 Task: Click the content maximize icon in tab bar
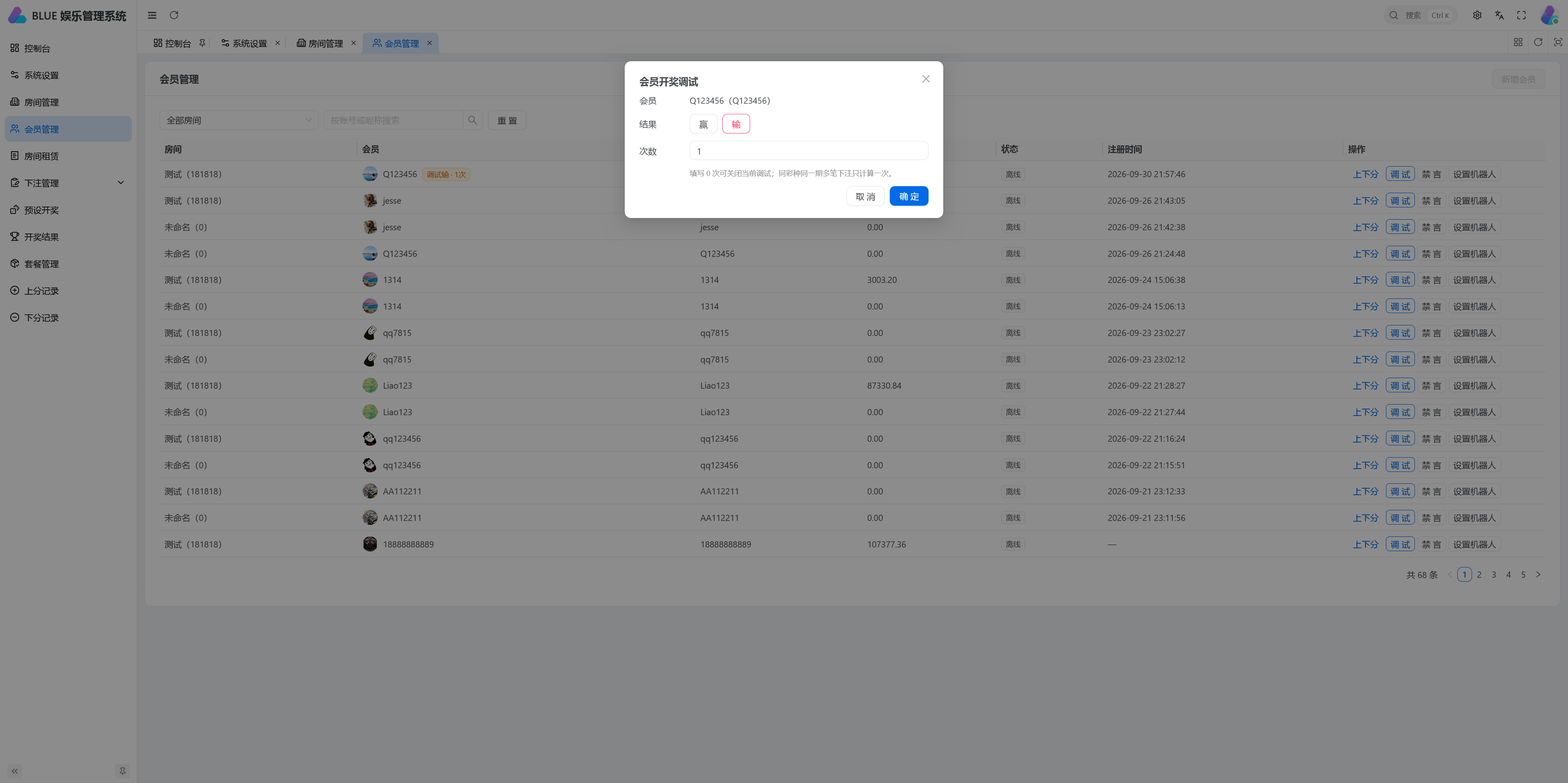tap(1558, 42)
